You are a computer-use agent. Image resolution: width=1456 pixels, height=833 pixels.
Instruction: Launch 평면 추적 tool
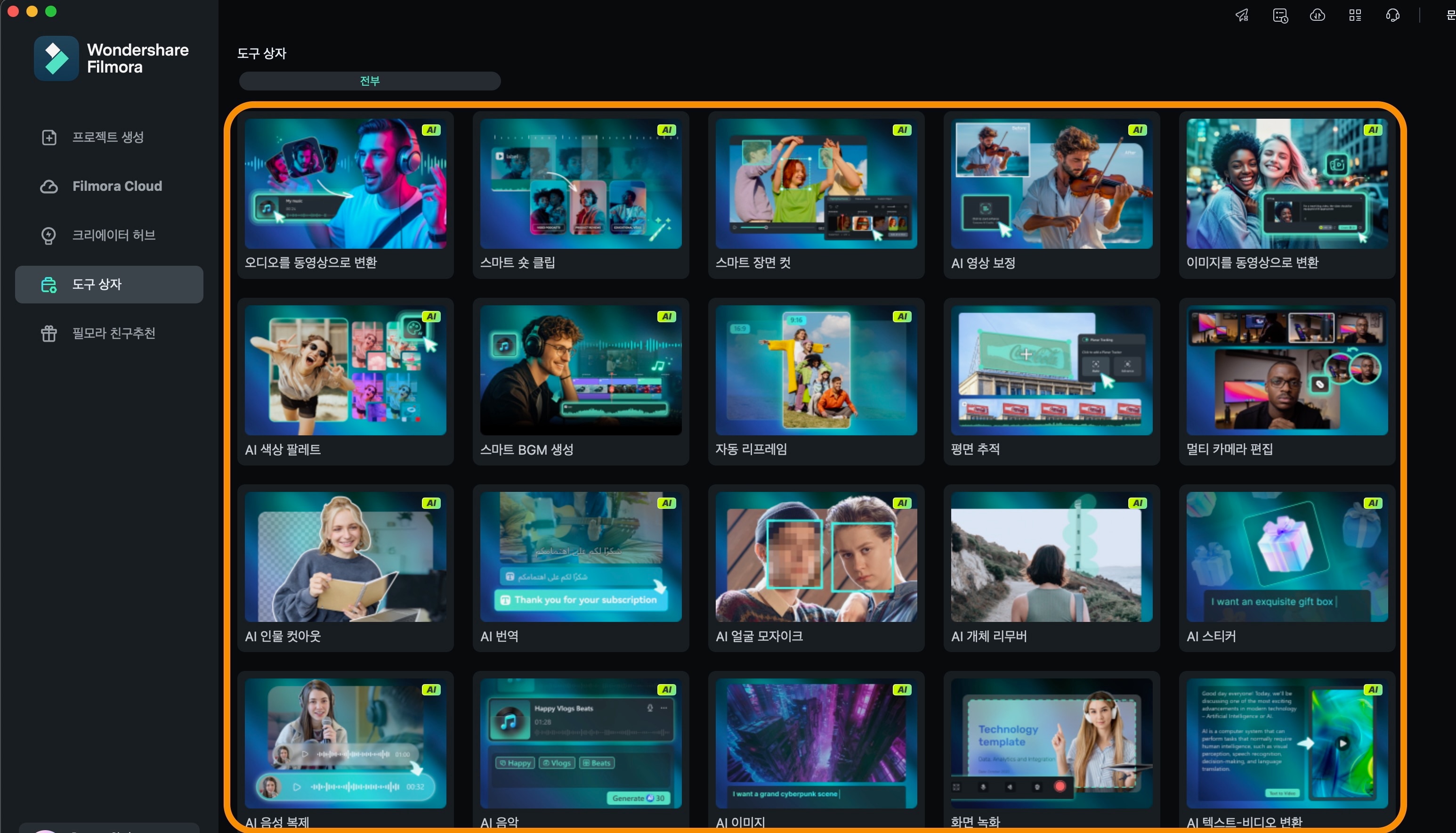pos(1052,382)
